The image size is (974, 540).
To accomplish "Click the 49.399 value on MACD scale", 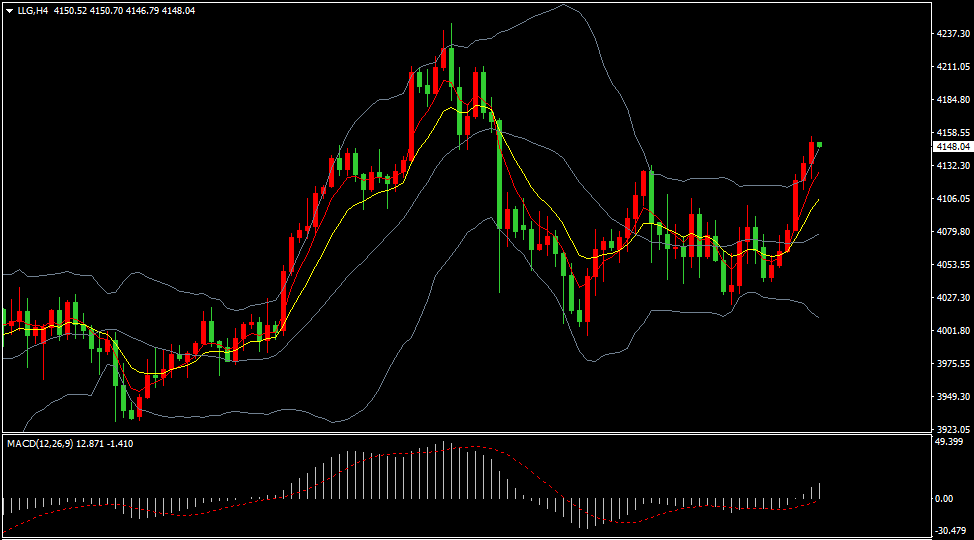I will click(948, 441).
